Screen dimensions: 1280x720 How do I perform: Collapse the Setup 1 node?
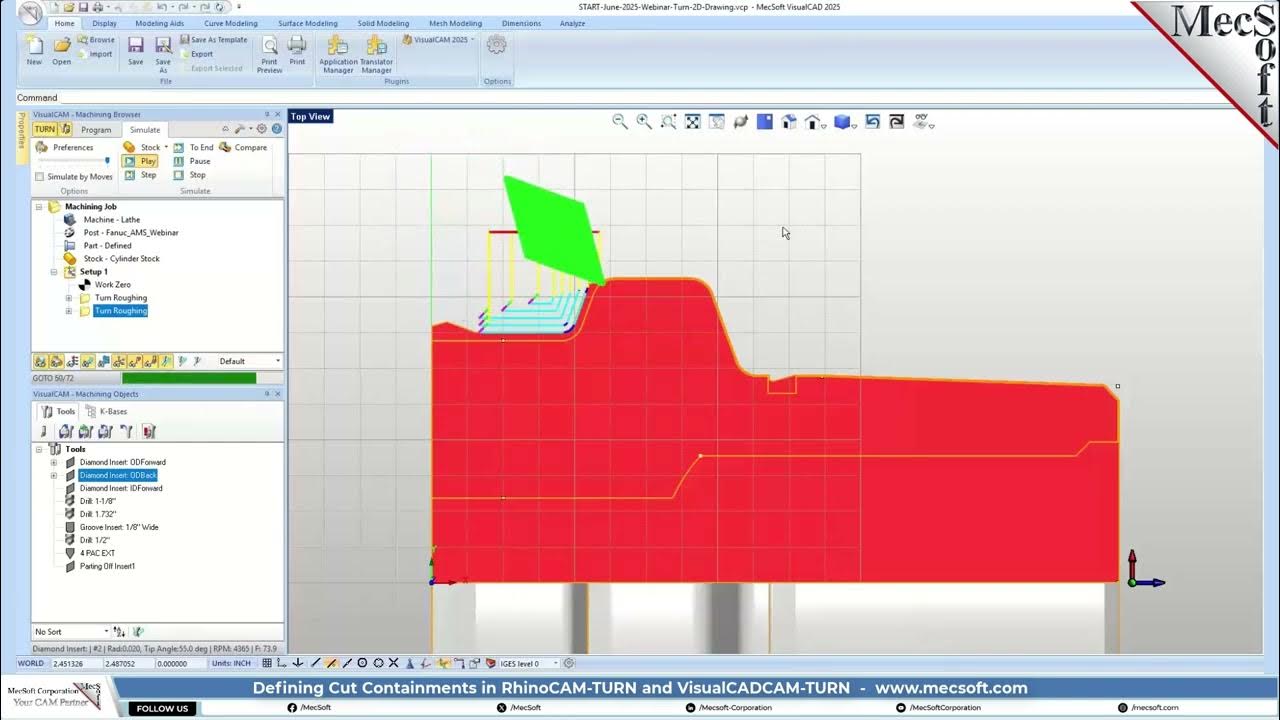pyautogui.click(x=54, y=272)
